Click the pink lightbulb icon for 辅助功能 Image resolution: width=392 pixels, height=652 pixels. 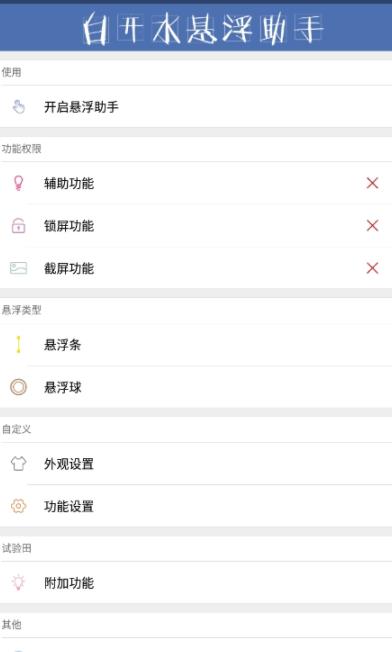(18, 183)
